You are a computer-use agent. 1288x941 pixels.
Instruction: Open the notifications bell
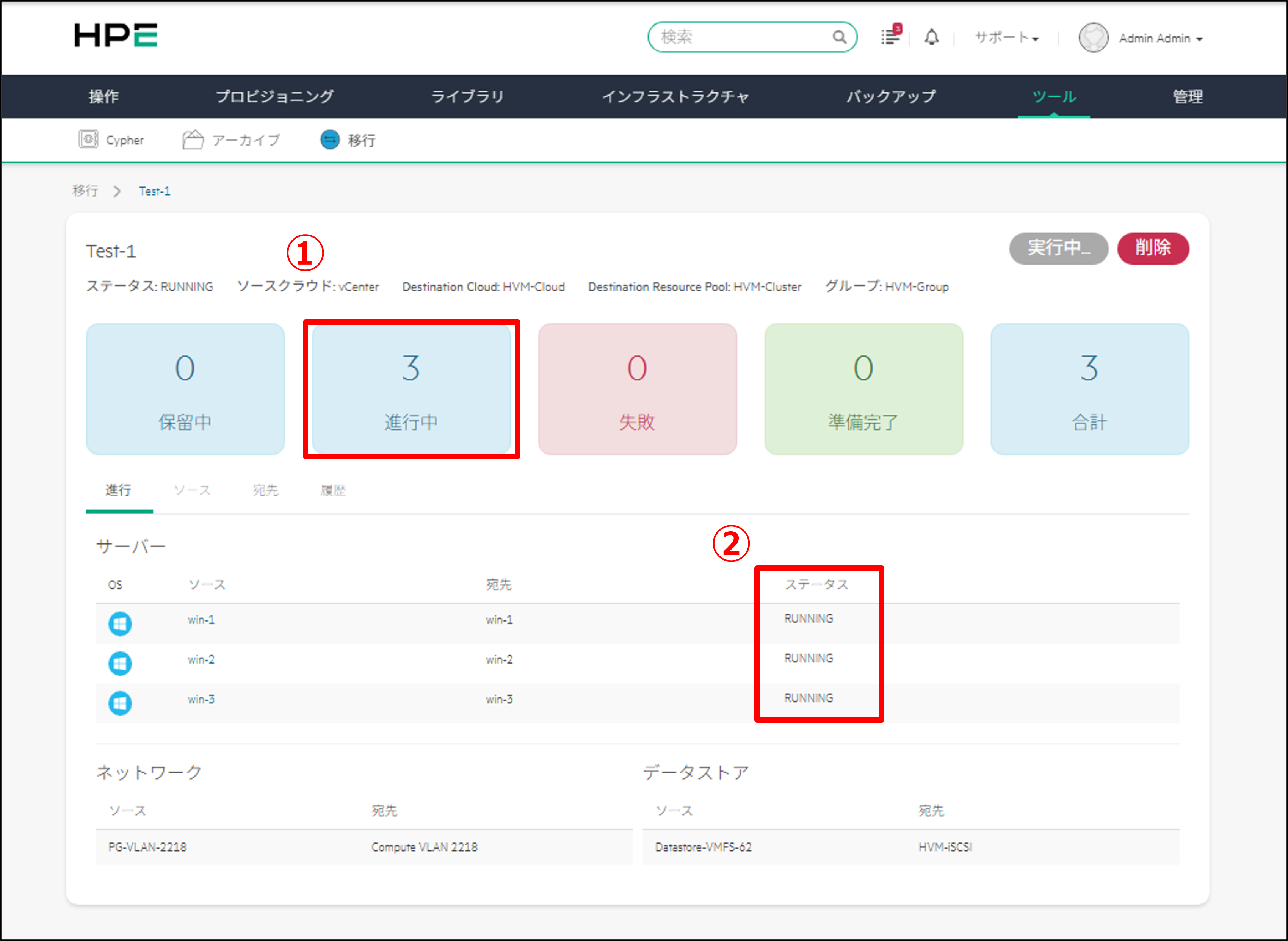pos(931,38)
